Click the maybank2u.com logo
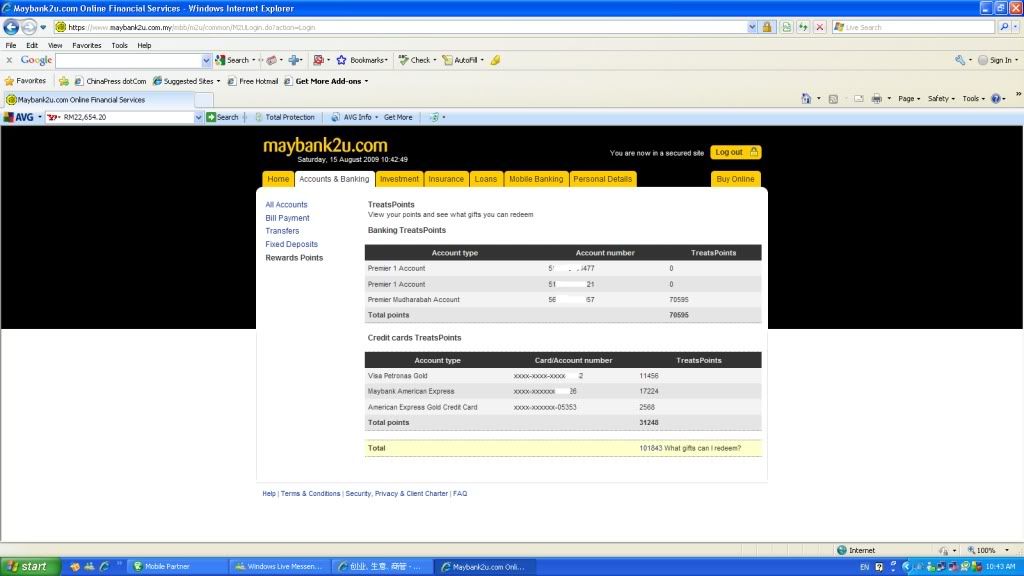This screenshot has width=1024, height=576. tap(325, 145)
